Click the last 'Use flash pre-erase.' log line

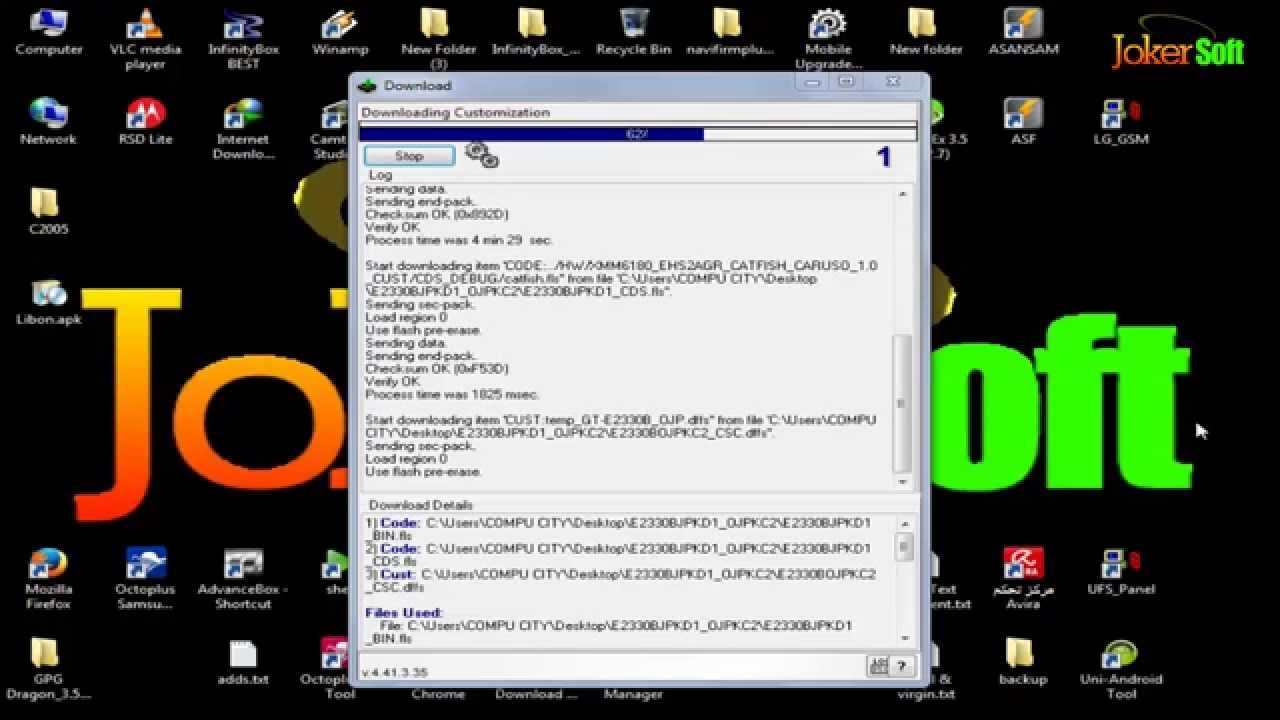pos(423,471)
